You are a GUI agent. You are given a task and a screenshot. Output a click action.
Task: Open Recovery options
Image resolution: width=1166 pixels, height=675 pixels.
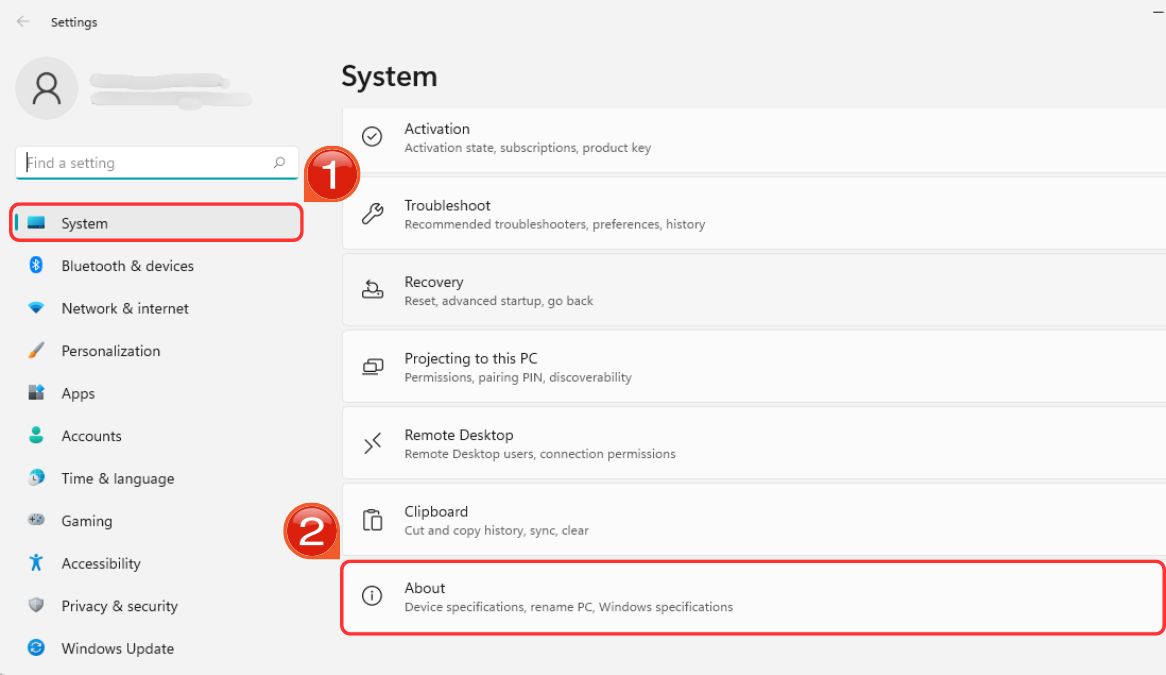pos(700,290)
